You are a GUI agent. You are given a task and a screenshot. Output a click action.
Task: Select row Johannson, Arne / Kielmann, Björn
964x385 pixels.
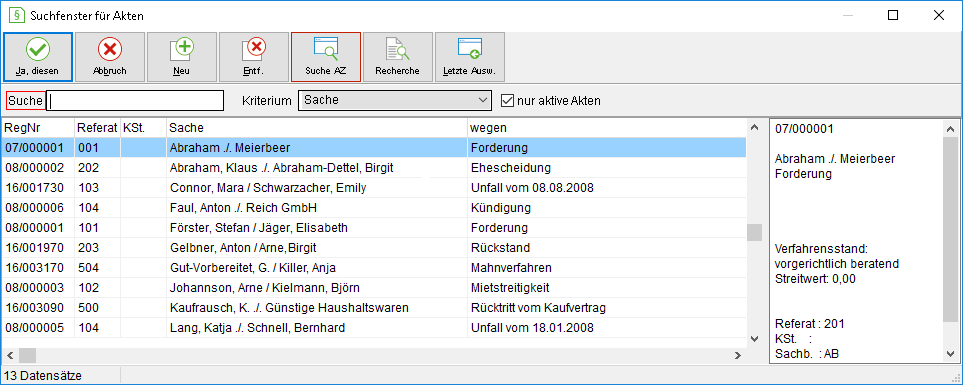(x=374, y=288)
